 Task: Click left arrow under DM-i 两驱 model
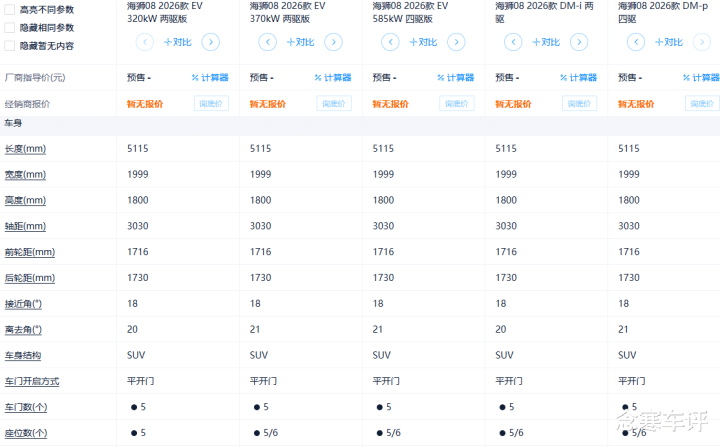coord(513,42)
